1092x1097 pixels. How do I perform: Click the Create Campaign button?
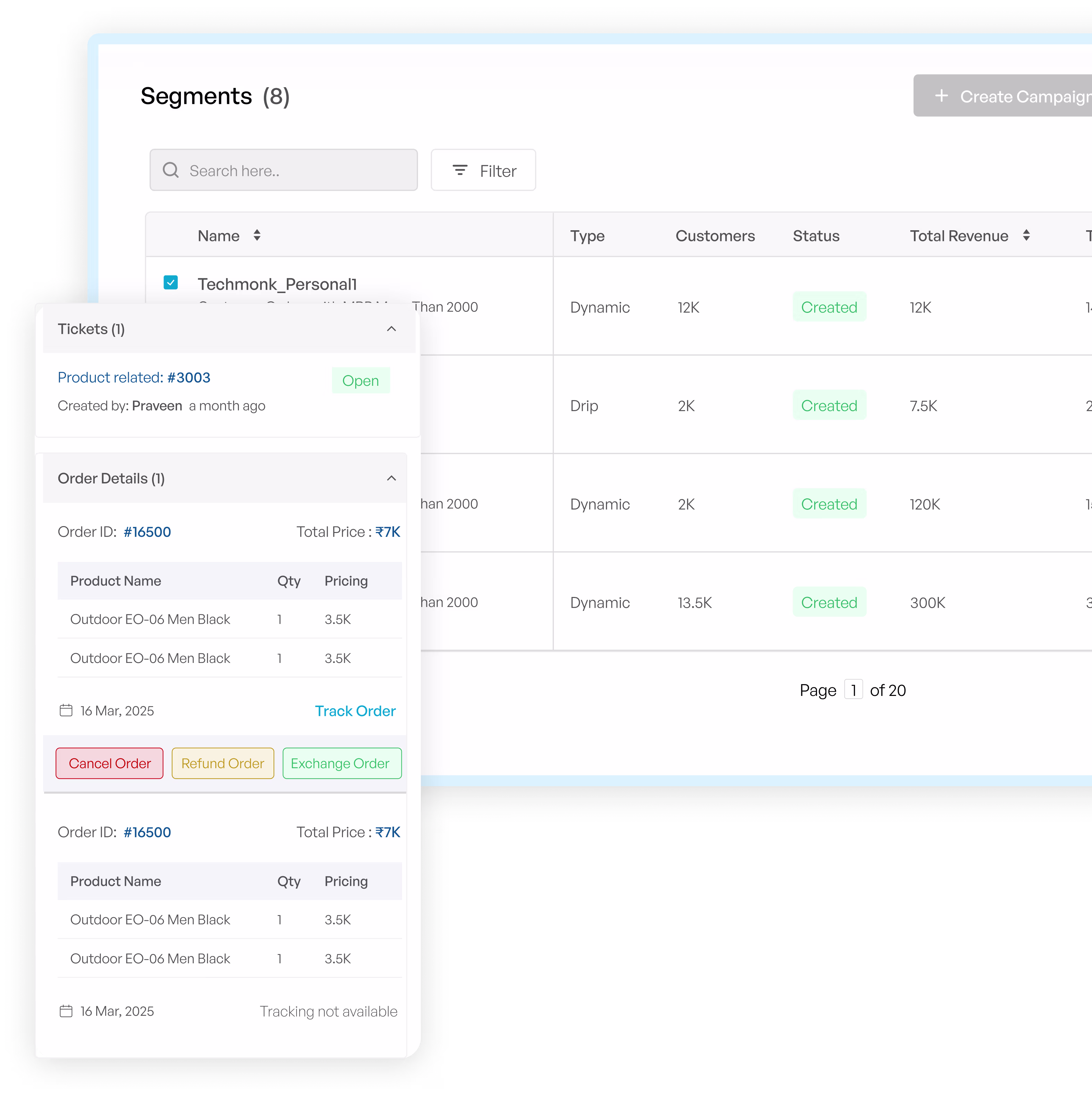tap(1016, 95)
